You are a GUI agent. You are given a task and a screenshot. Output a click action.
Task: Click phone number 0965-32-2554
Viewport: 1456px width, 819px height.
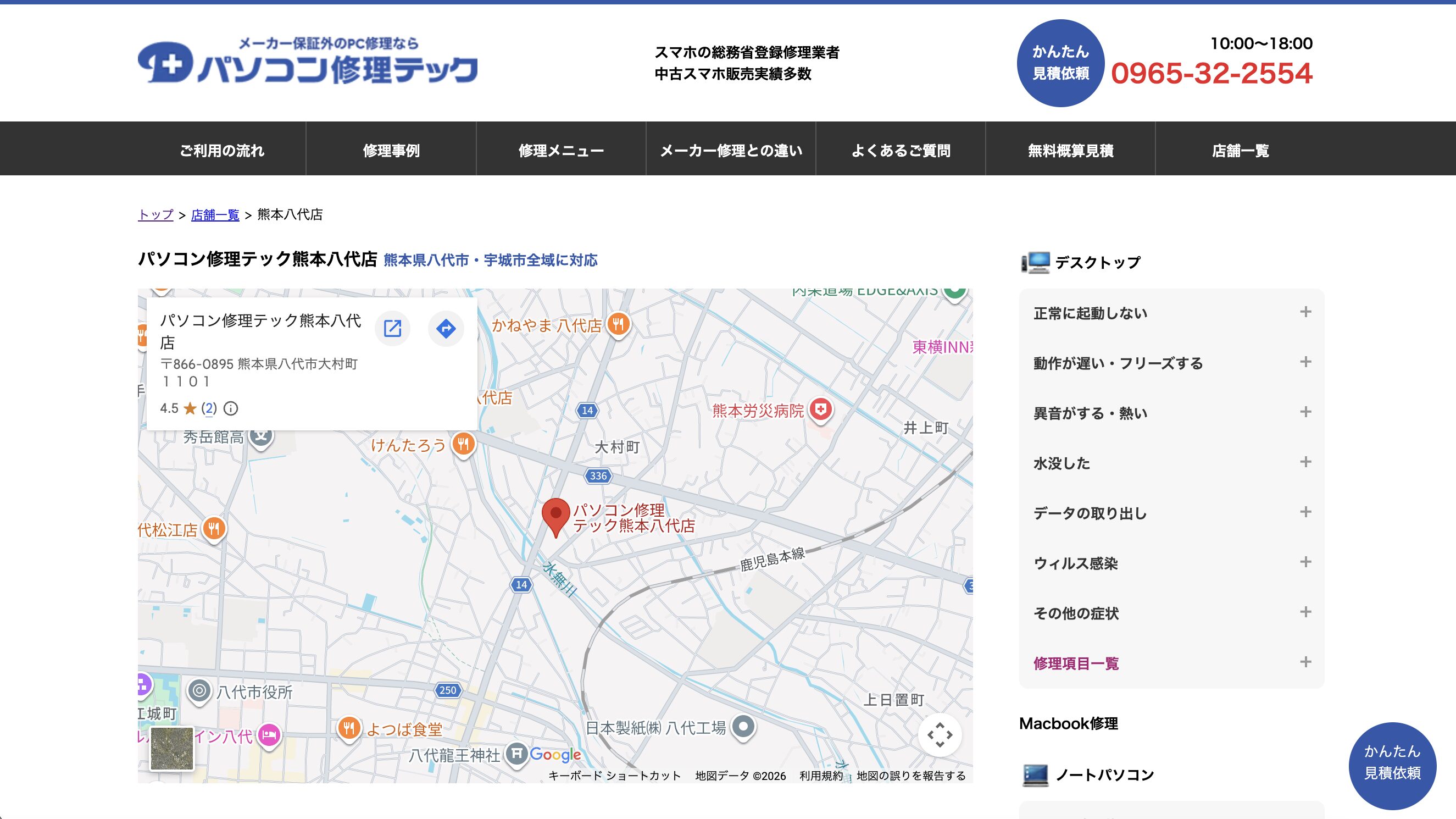pyautogui.click(x=1212, y=73)
